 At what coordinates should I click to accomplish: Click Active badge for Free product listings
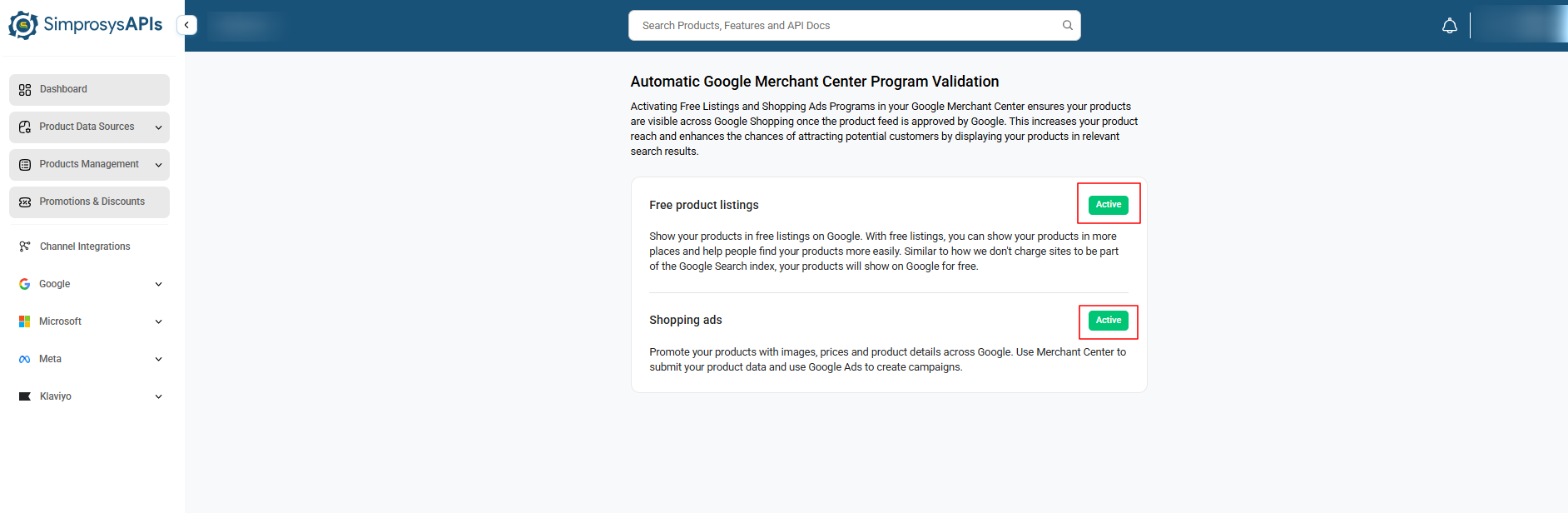(1108, 205)
